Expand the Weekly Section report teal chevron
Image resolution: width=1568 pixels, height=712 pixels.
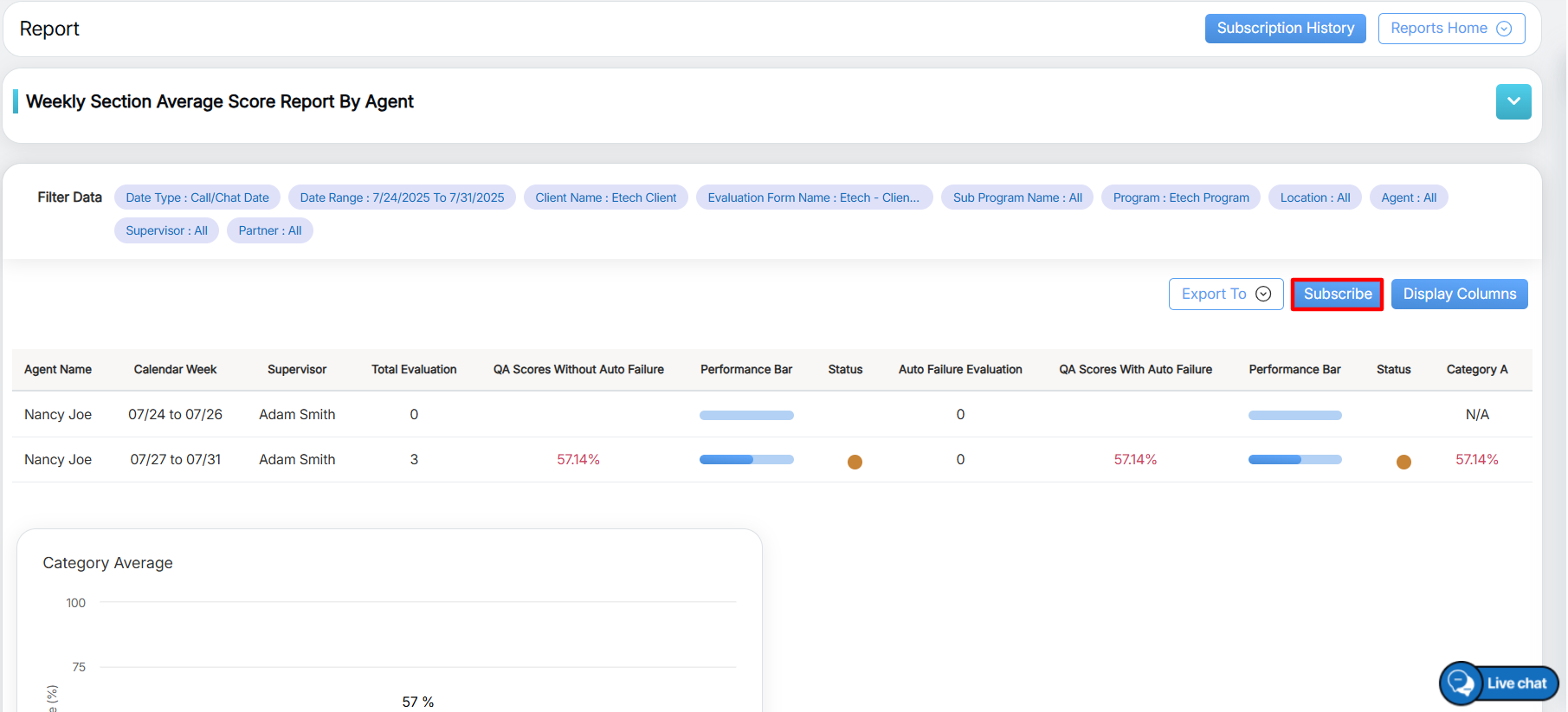[1513, 102]
